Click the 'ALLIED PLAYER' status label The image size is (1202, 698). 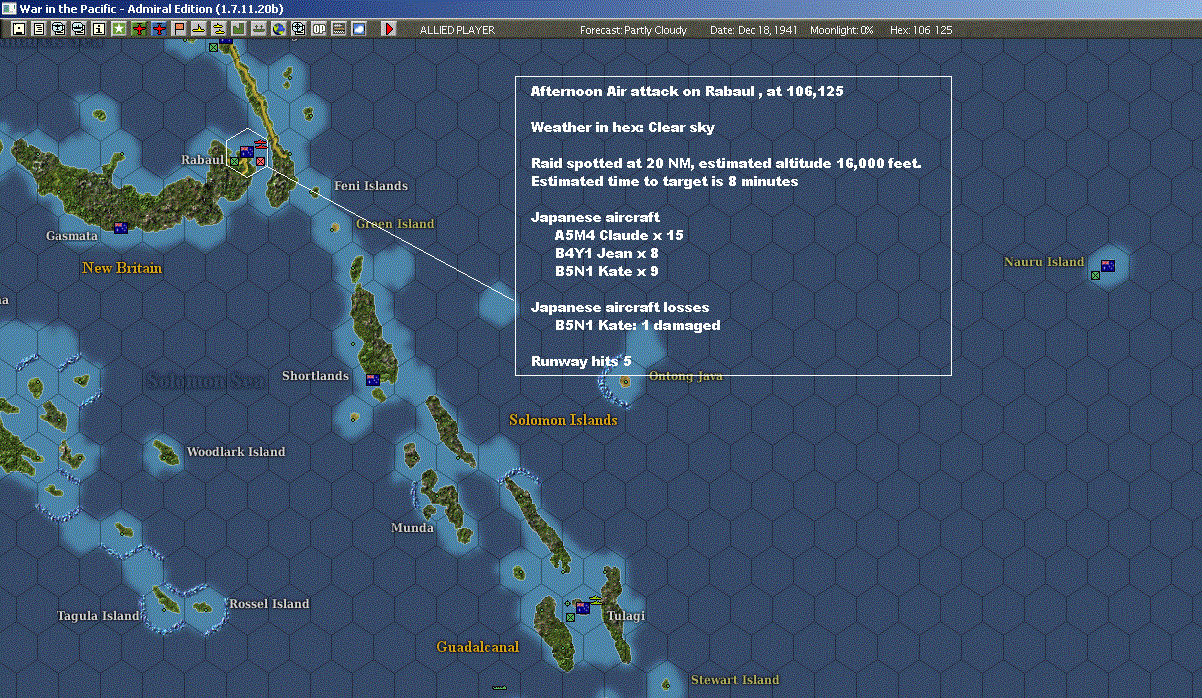click(457, 30)
